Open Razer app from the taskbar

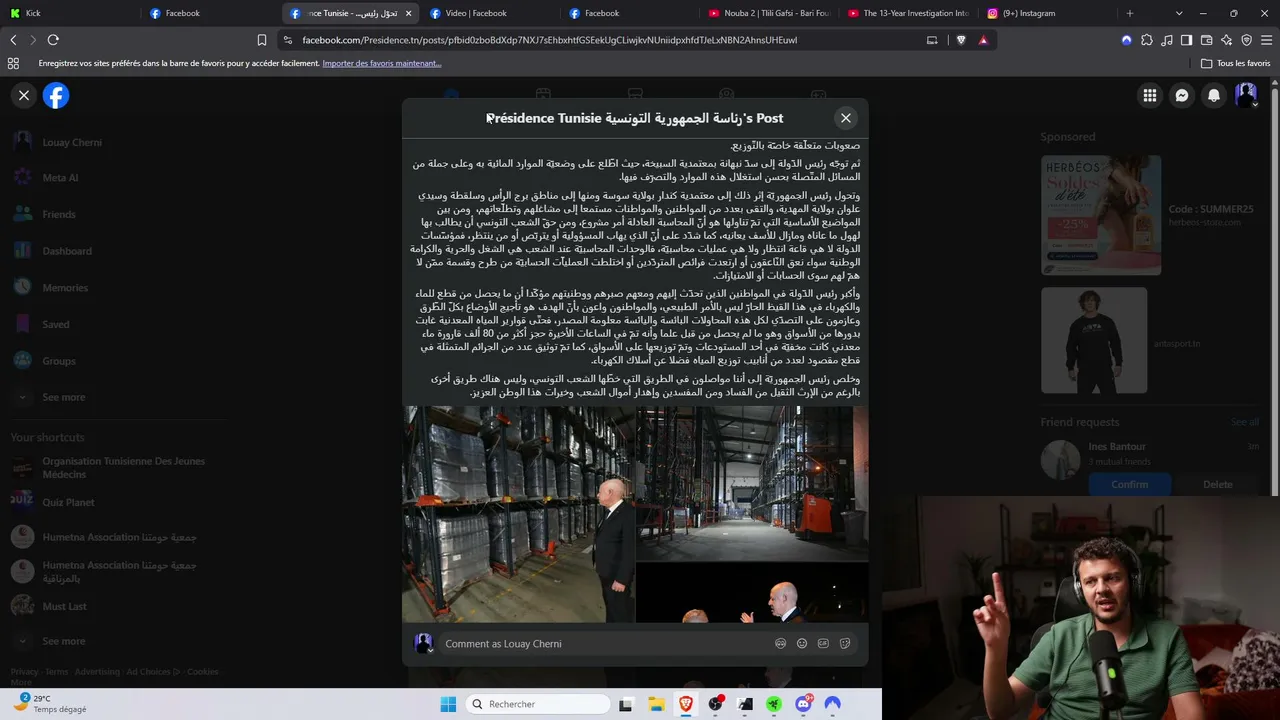(x=773, y=704)
